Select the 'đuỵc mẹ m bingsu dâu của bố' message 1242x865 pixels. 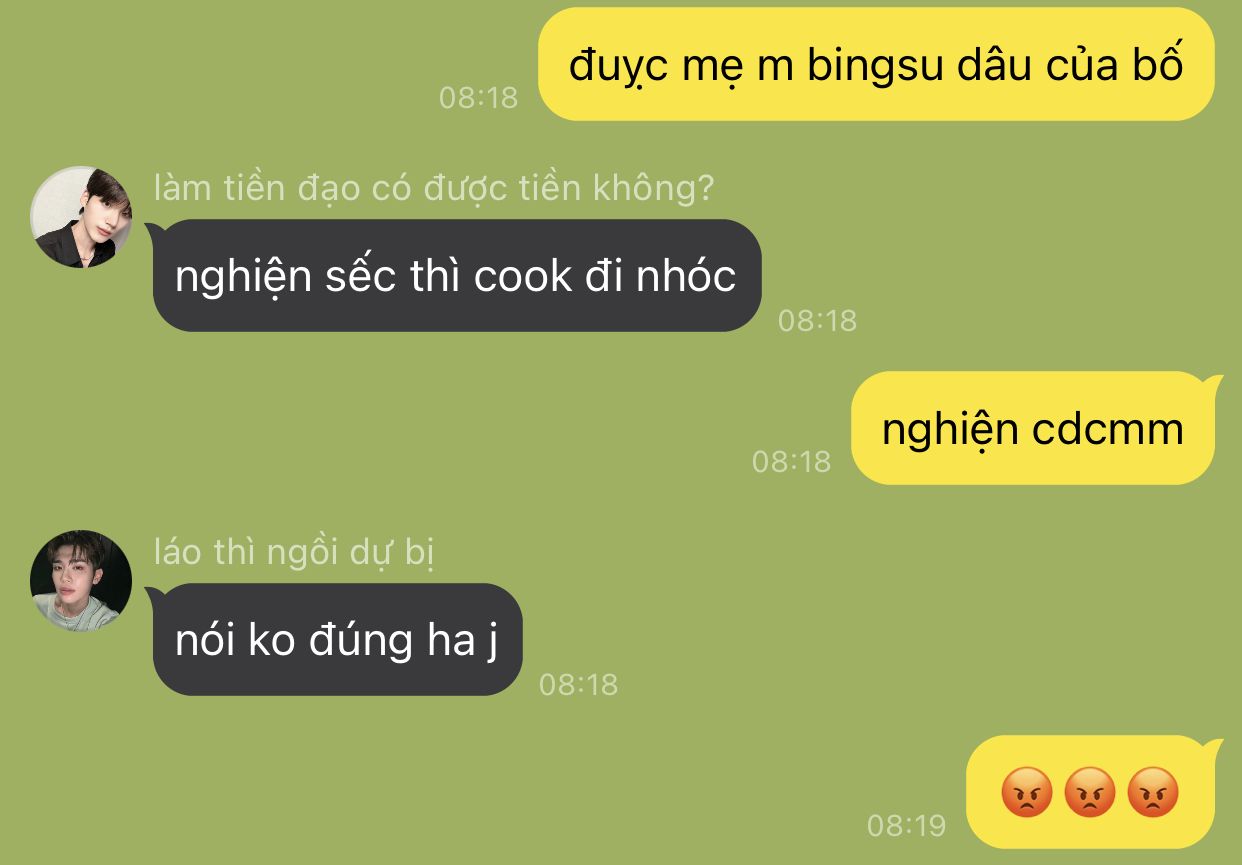pyautogui.click(x=876, y=64)
